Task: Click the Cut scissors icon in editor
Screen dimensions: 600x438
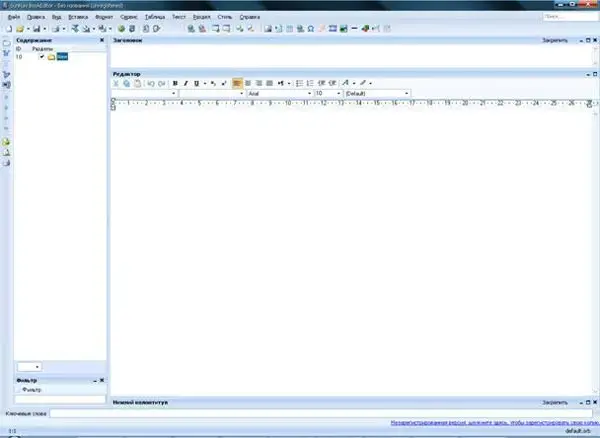Action: 116,83
